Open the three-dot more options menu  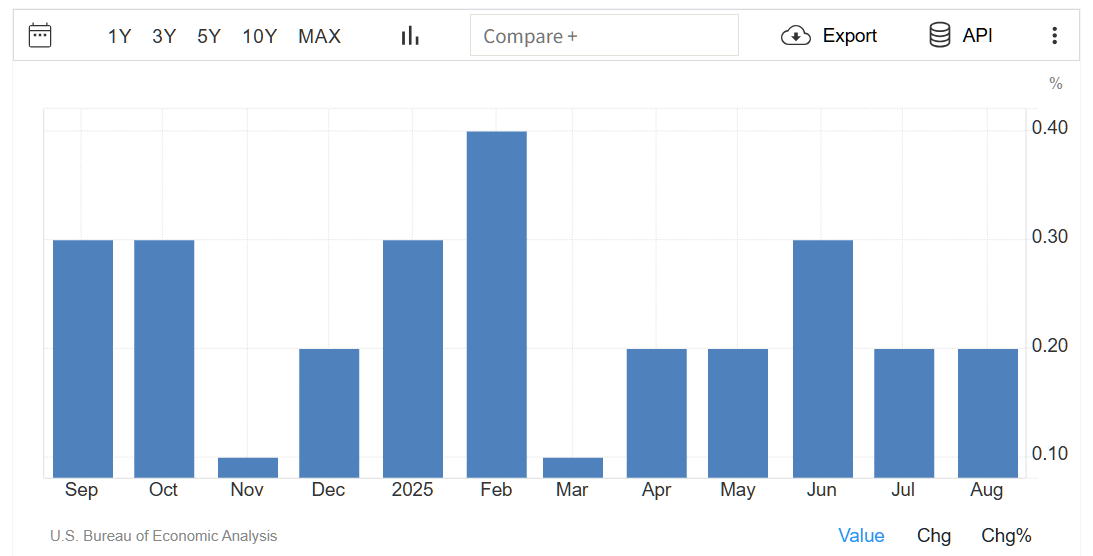(x=1054, y=36)
